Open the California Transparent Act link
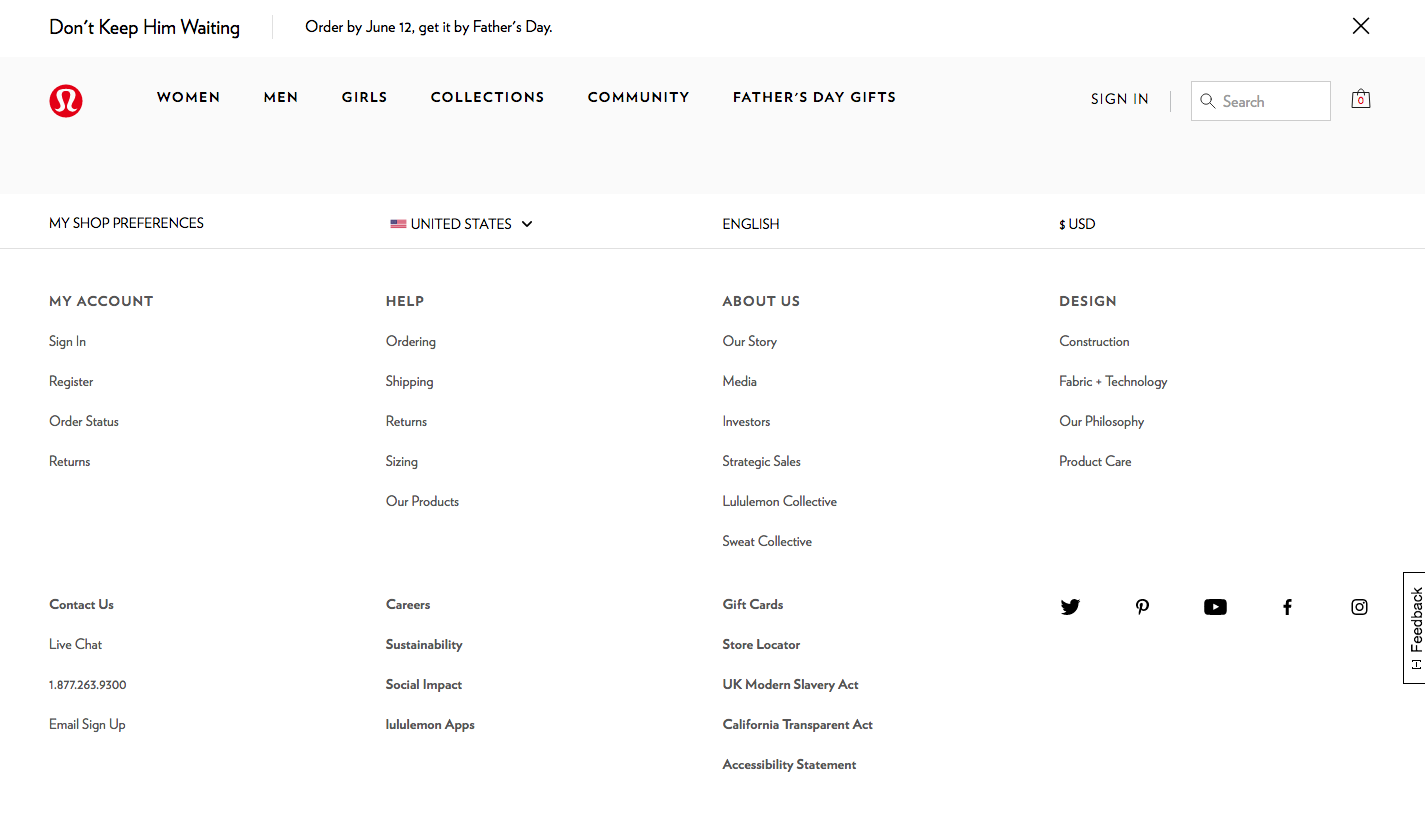 pos(797,724)
